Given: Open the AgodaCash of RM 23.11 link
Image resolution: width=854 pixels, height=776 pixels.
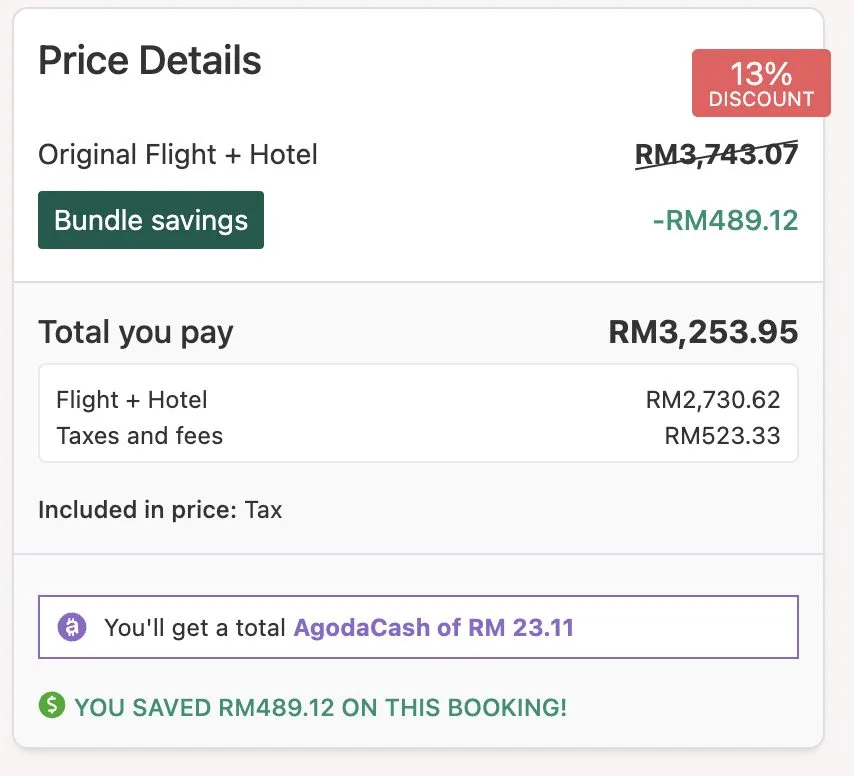Looking at the screenshot, I should 433,628.
